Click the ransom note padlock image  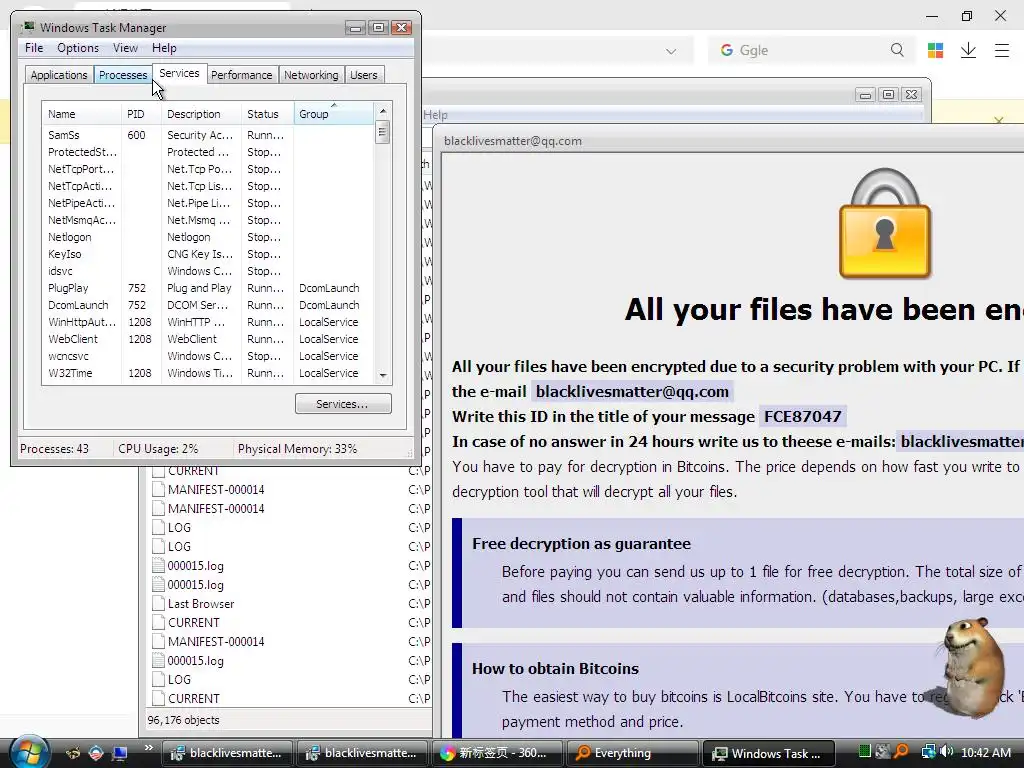[x=885, y=223]
